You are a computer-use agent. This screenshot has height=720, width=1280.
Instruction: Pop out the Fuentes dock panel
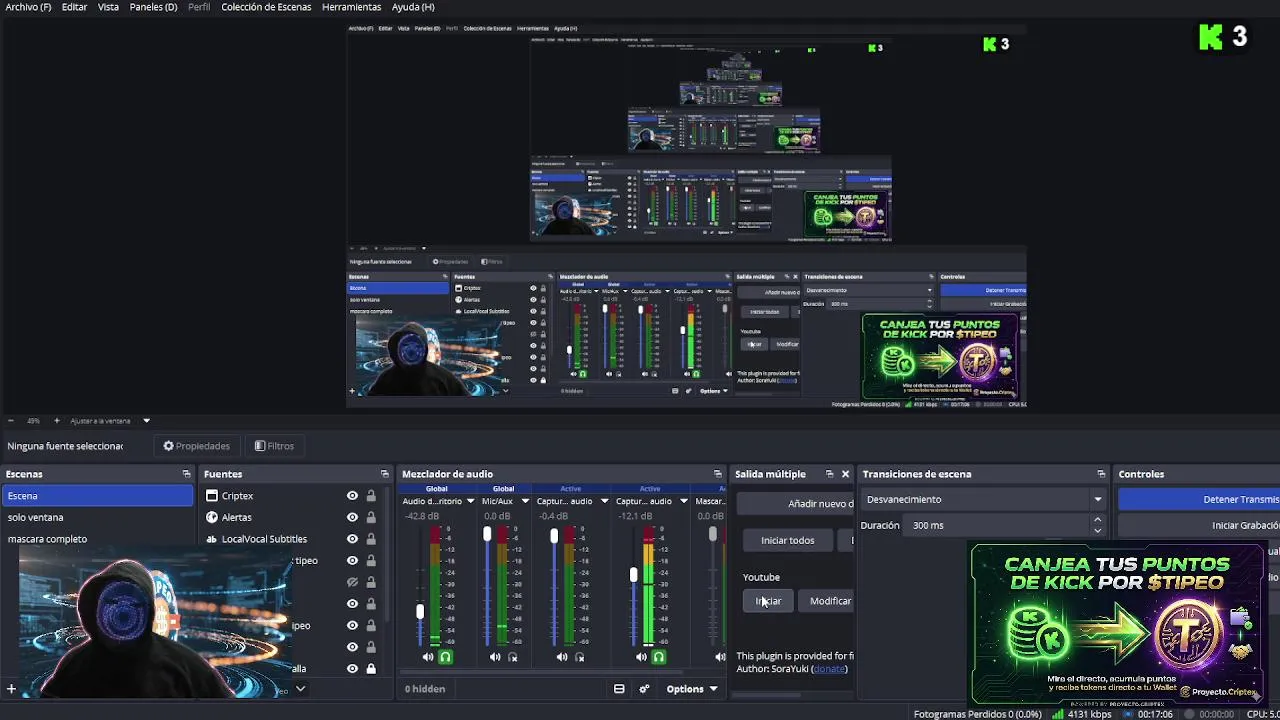tap(384, 474)
